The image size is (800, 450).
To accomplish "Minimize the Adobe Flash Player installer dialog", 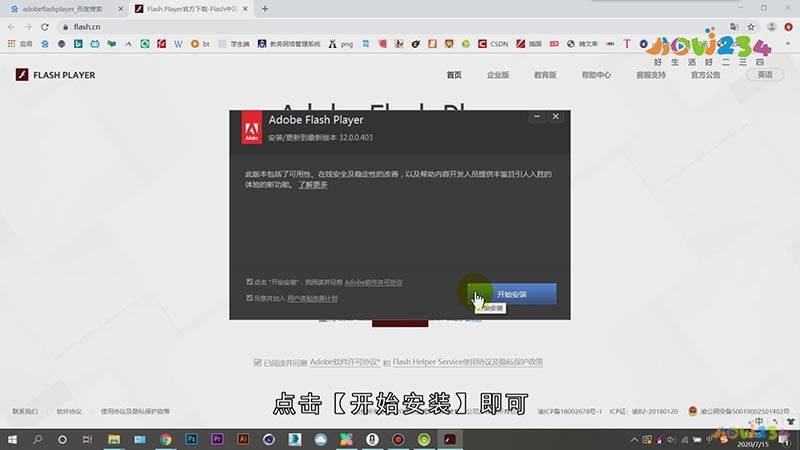I will tap(537, 117).
